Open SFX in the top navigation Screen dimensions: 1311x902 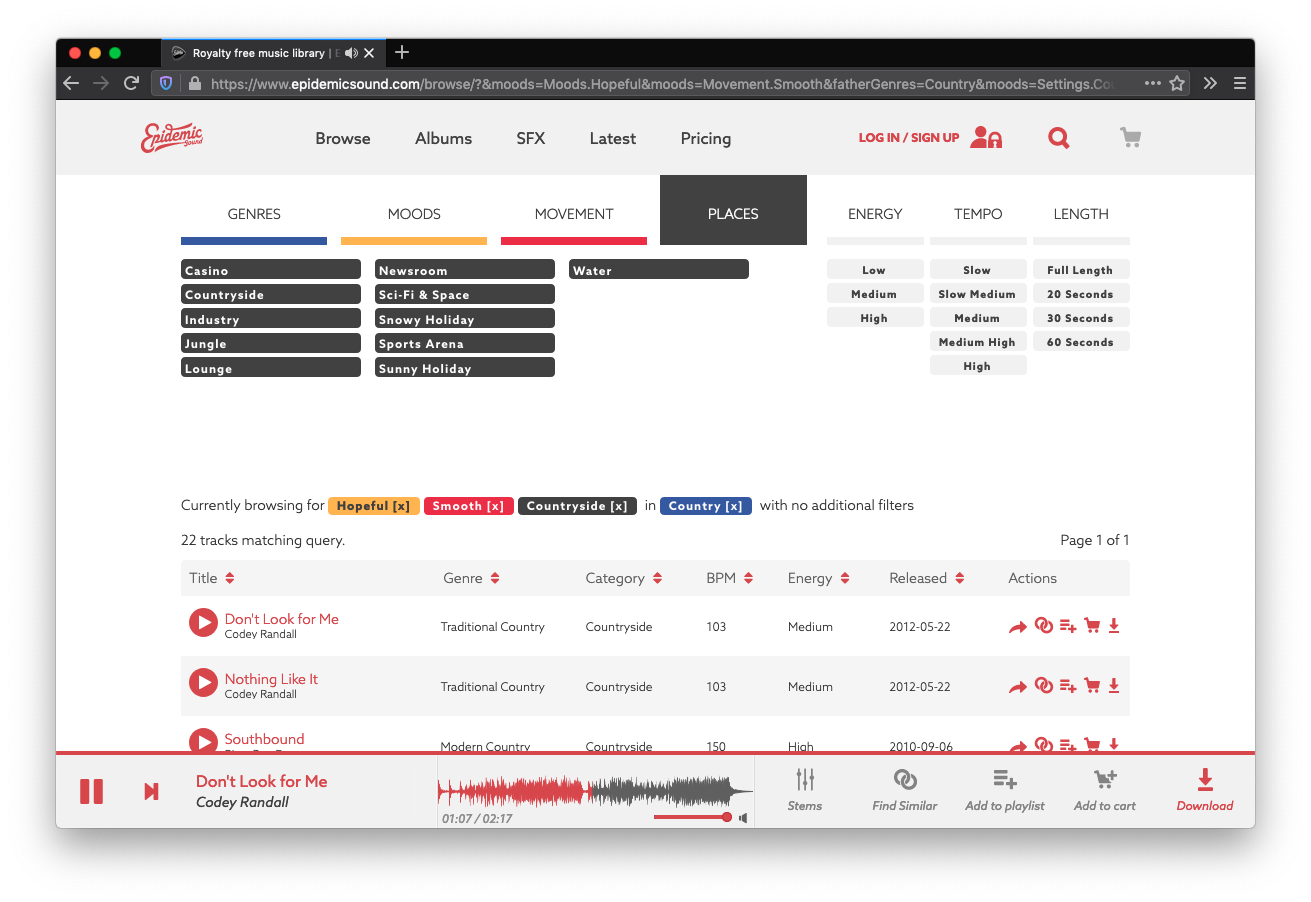(x=531, y=138)
